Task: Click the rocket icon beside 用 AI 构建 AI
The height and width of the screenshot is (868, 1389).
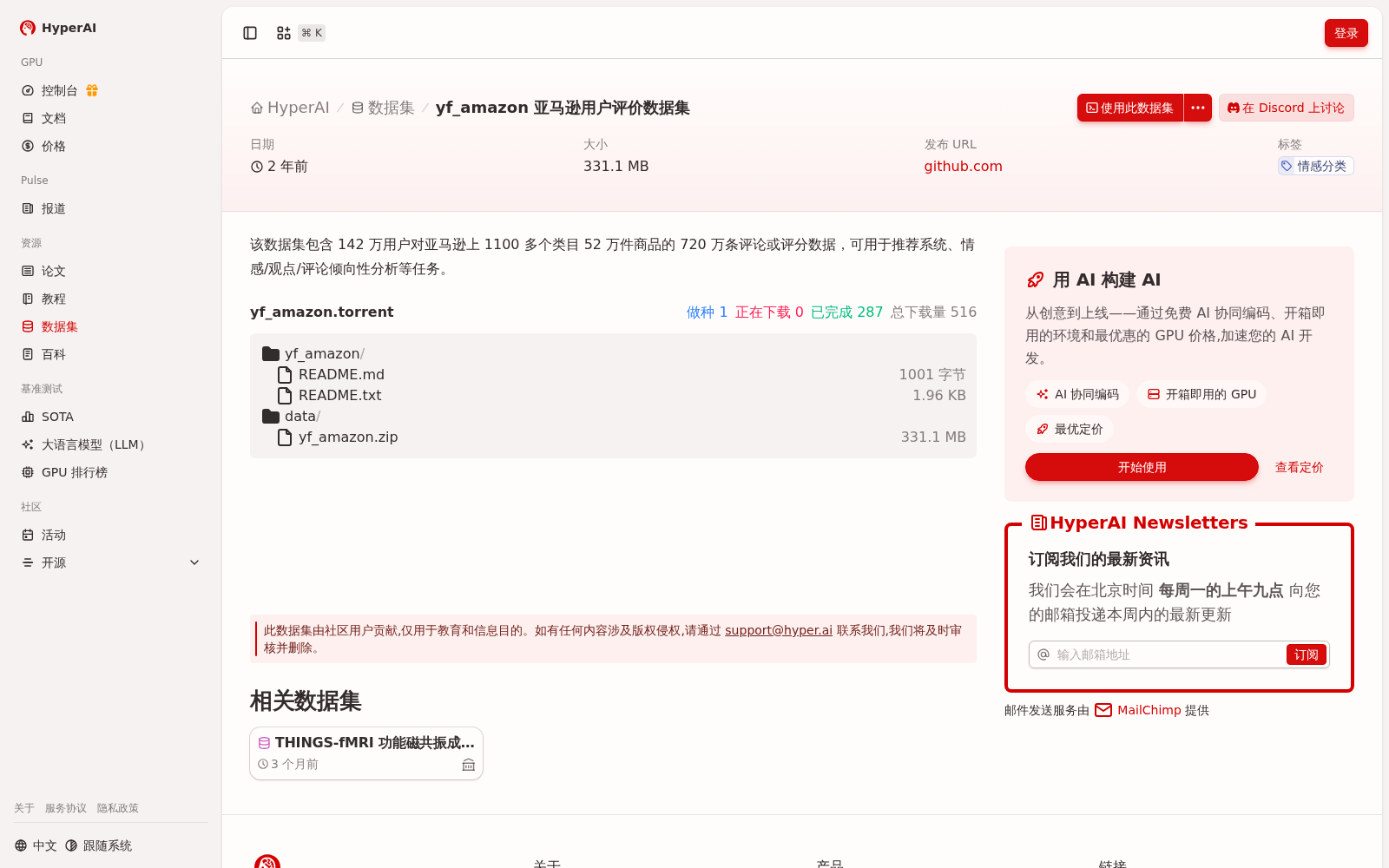Action: (1036, 279)
